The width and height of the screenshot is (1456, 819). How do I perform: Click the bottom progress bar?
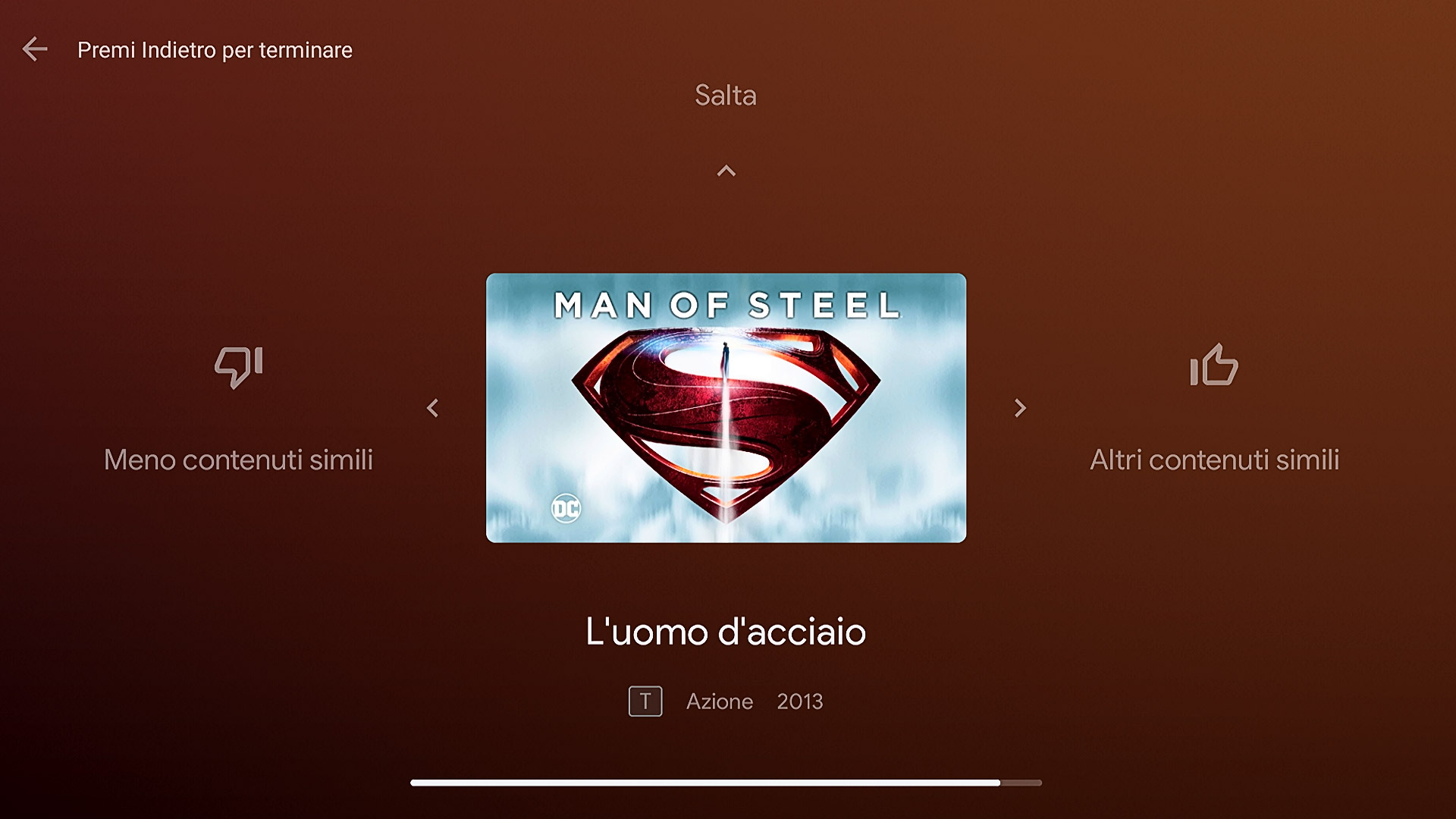coord(726,783)
